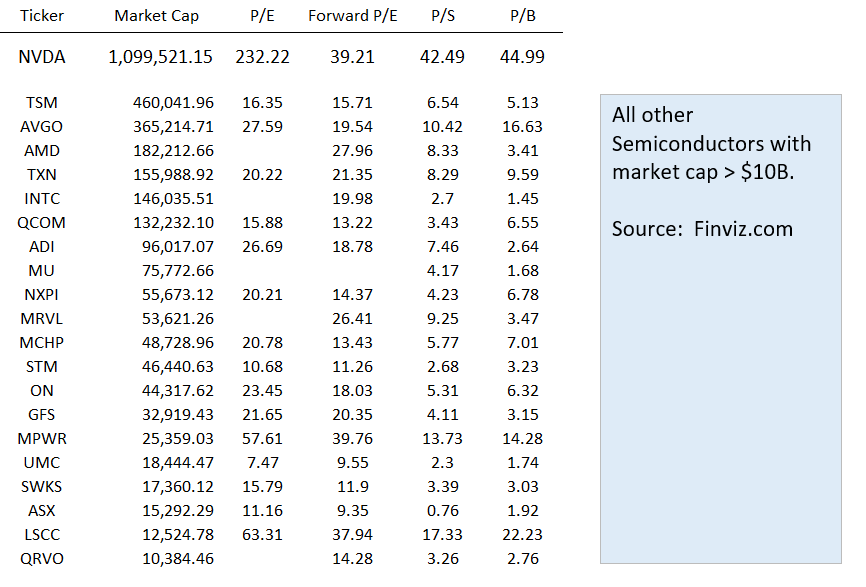866x587 pixels.
Task: Click the blue semiconductors note text box
Action: click(720, 400)
